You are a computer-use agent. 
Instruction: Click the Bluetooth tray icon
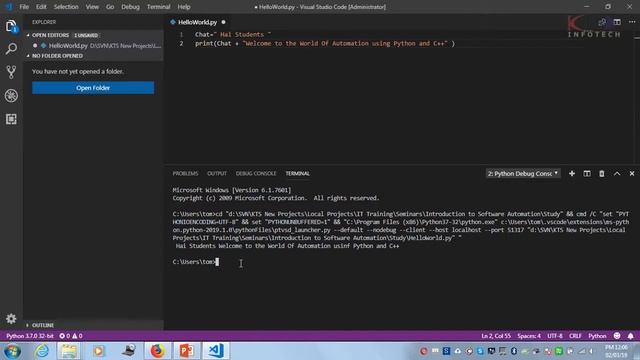(513, 351)
